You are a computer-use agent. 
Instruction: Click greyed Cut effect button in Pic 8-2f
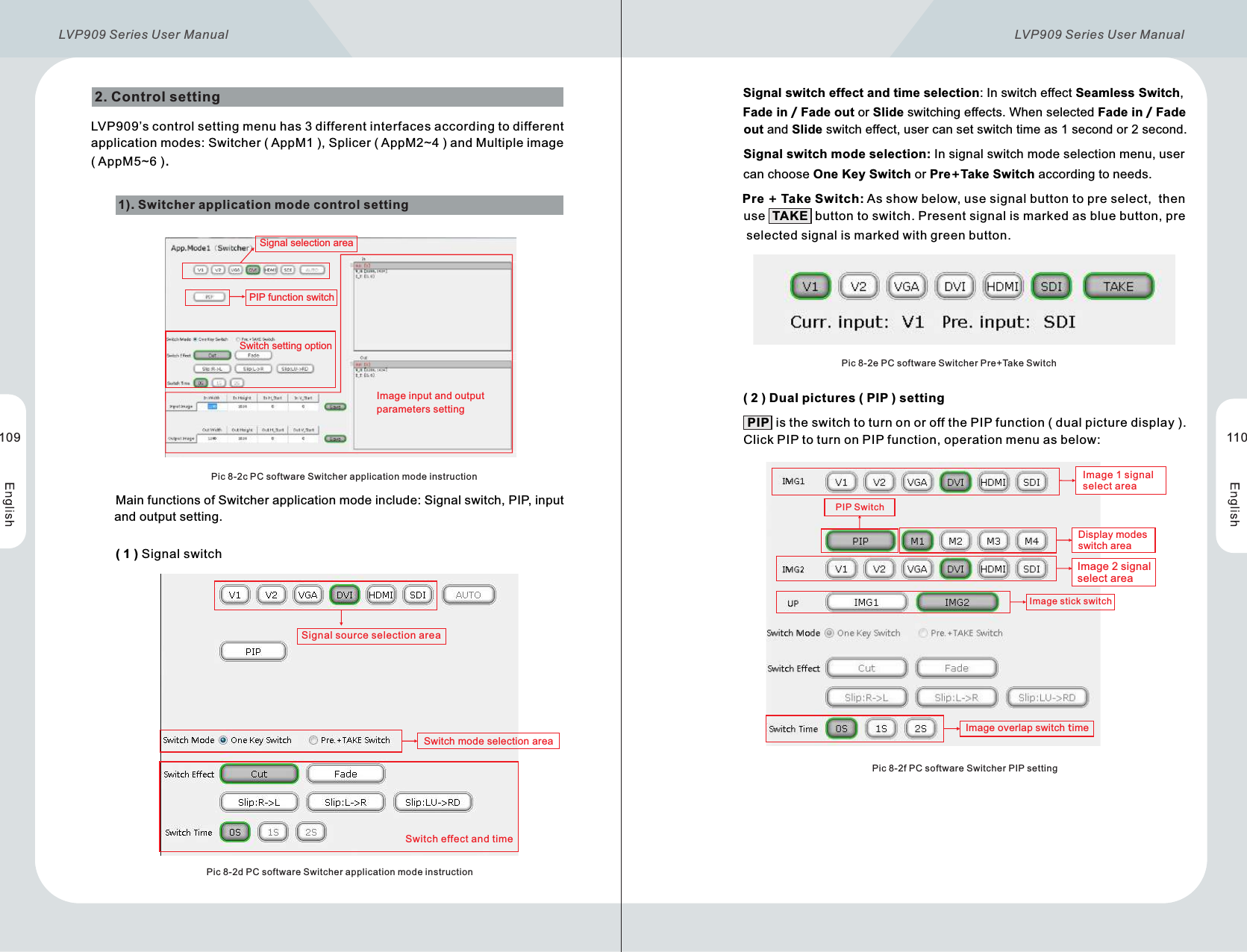point(866,668)
